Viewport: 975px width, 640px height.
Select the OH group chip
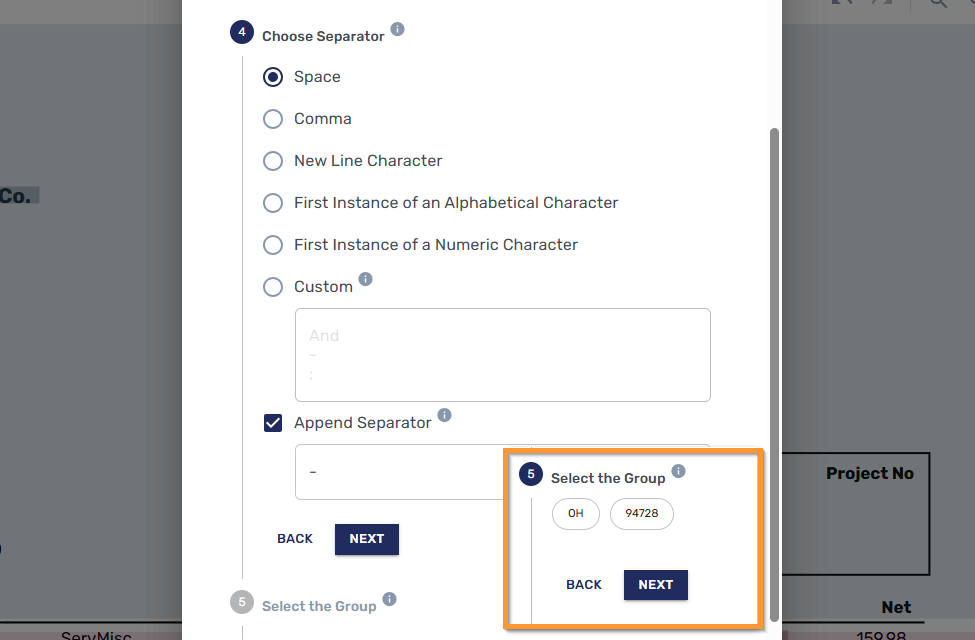(x=575, y=514)
